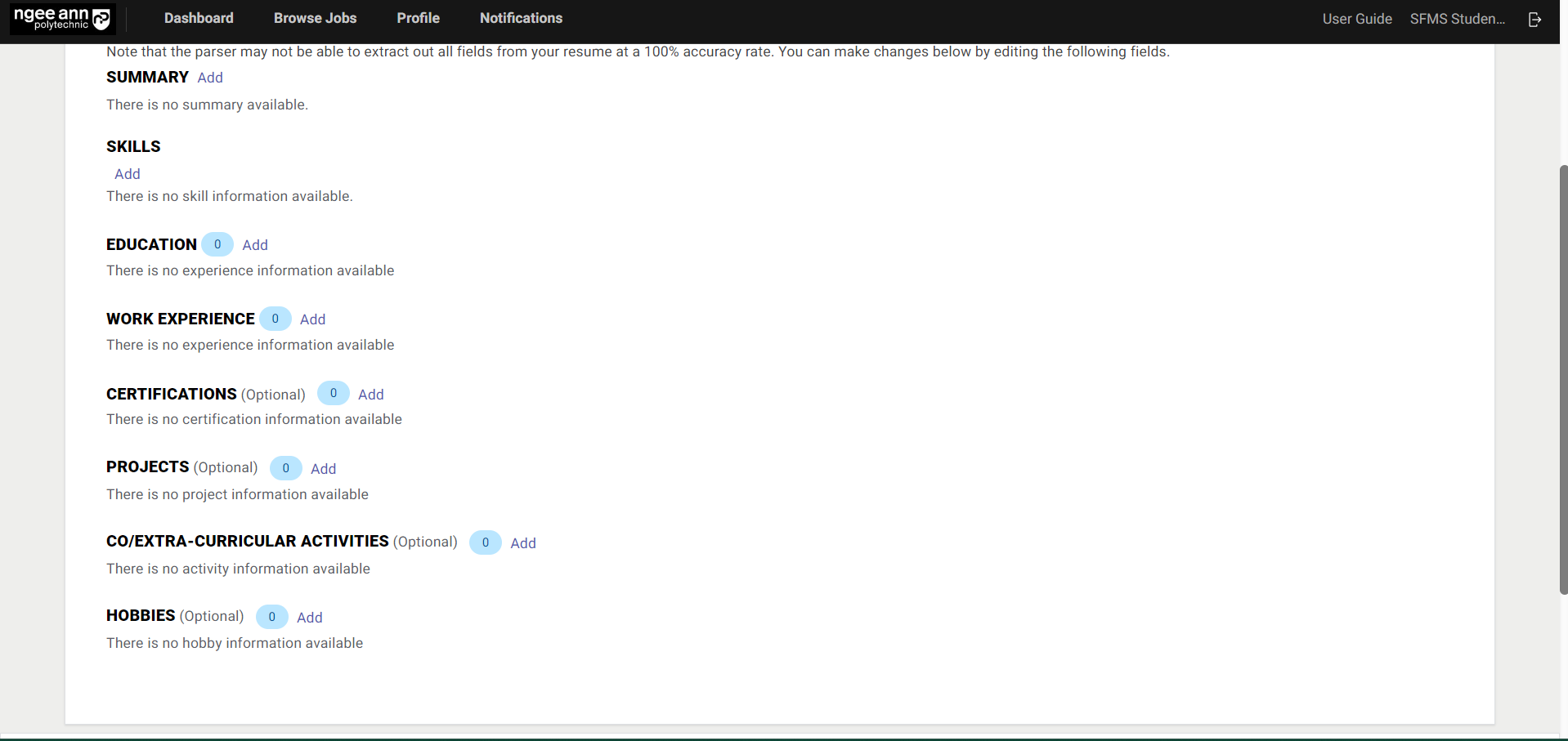1568x741 pixels.
Task: Click the count badge beside PROJECTS
Action: pyautogui.click(x=284, y=467)
